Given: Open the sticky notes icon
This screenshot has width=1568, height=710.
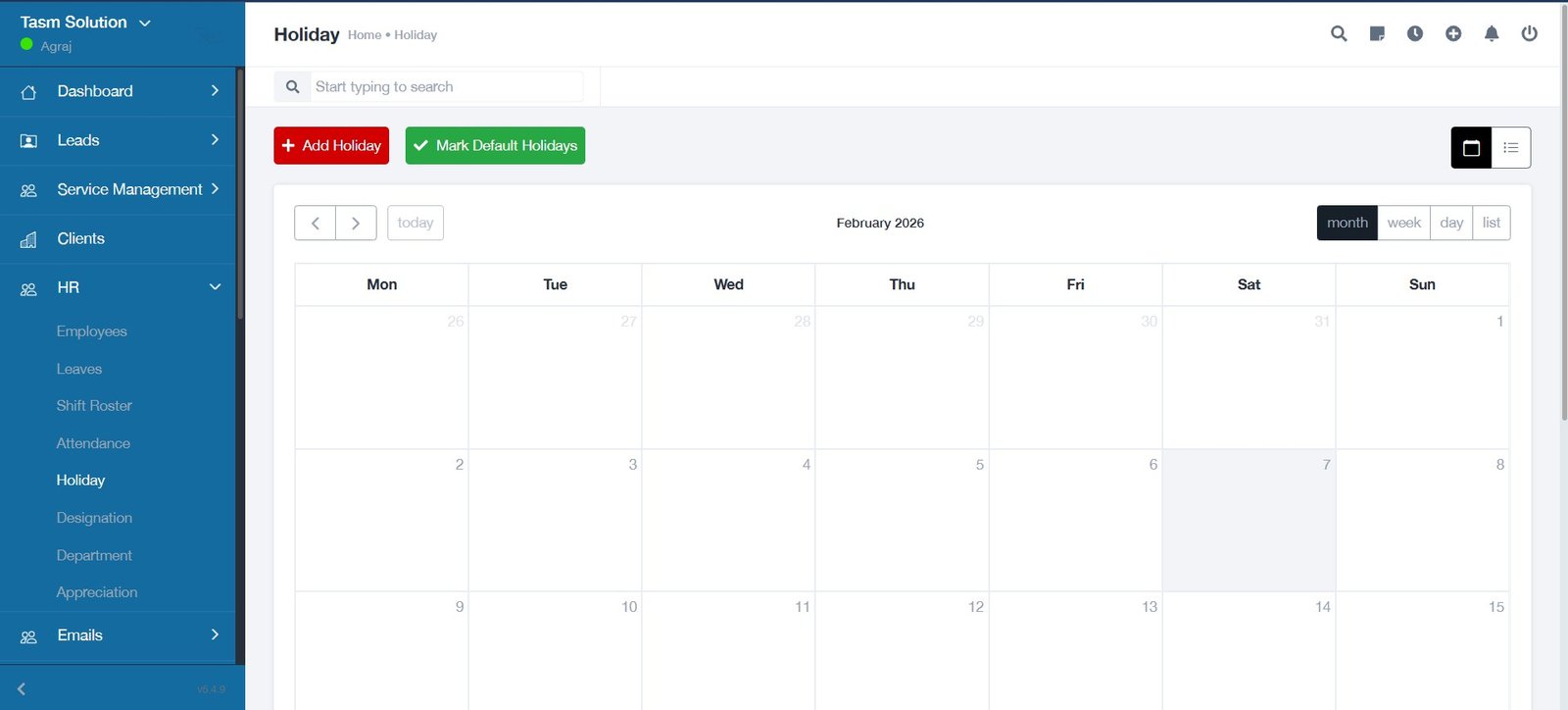Looking at the screenshot, I should click(1377, 34).
